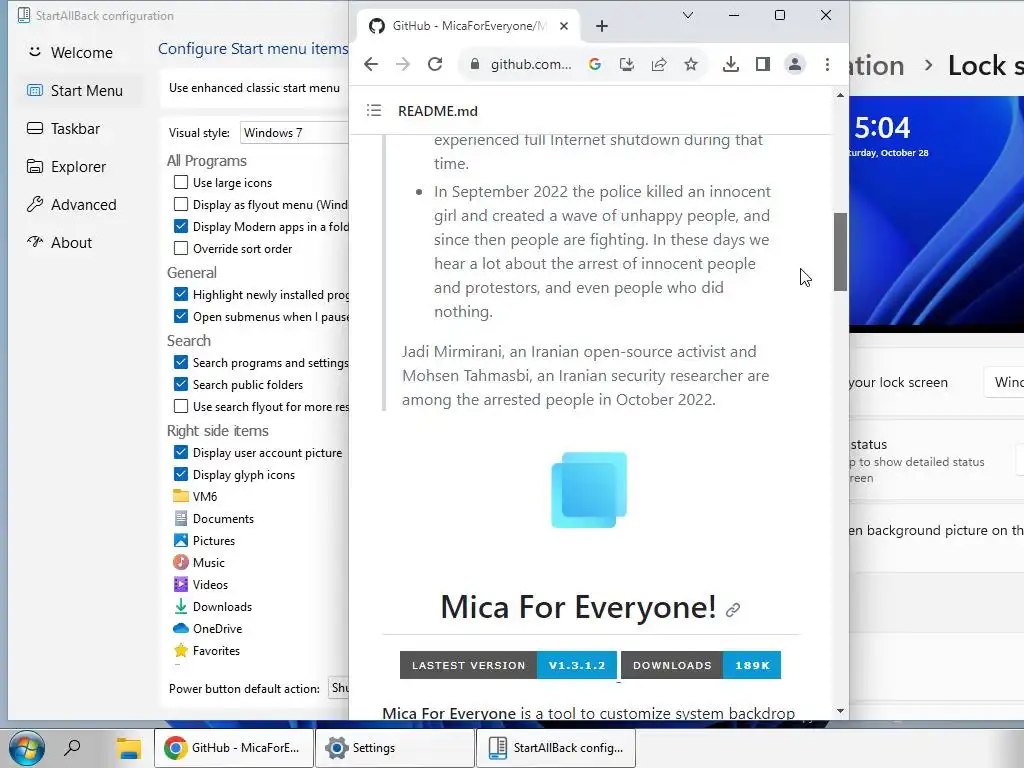Open Power button default action dropdown
The image size is (1024, 768).
(x=338, y=688)
